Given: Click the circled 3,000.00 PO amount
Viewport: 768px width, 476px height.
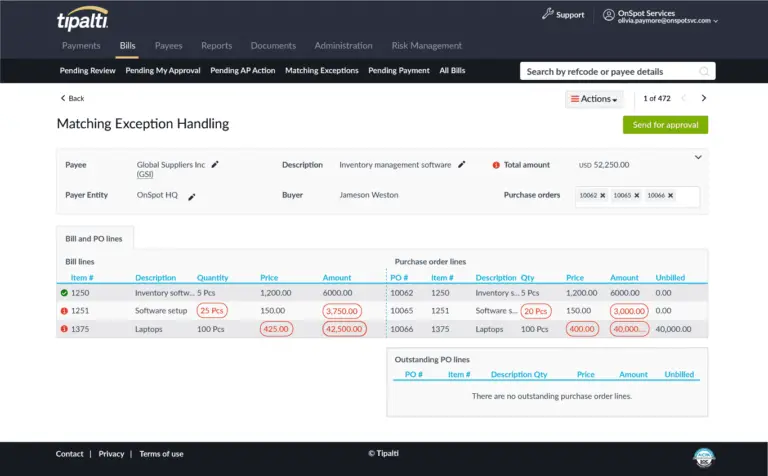Looking at the screenshot, I should point(629,311).
